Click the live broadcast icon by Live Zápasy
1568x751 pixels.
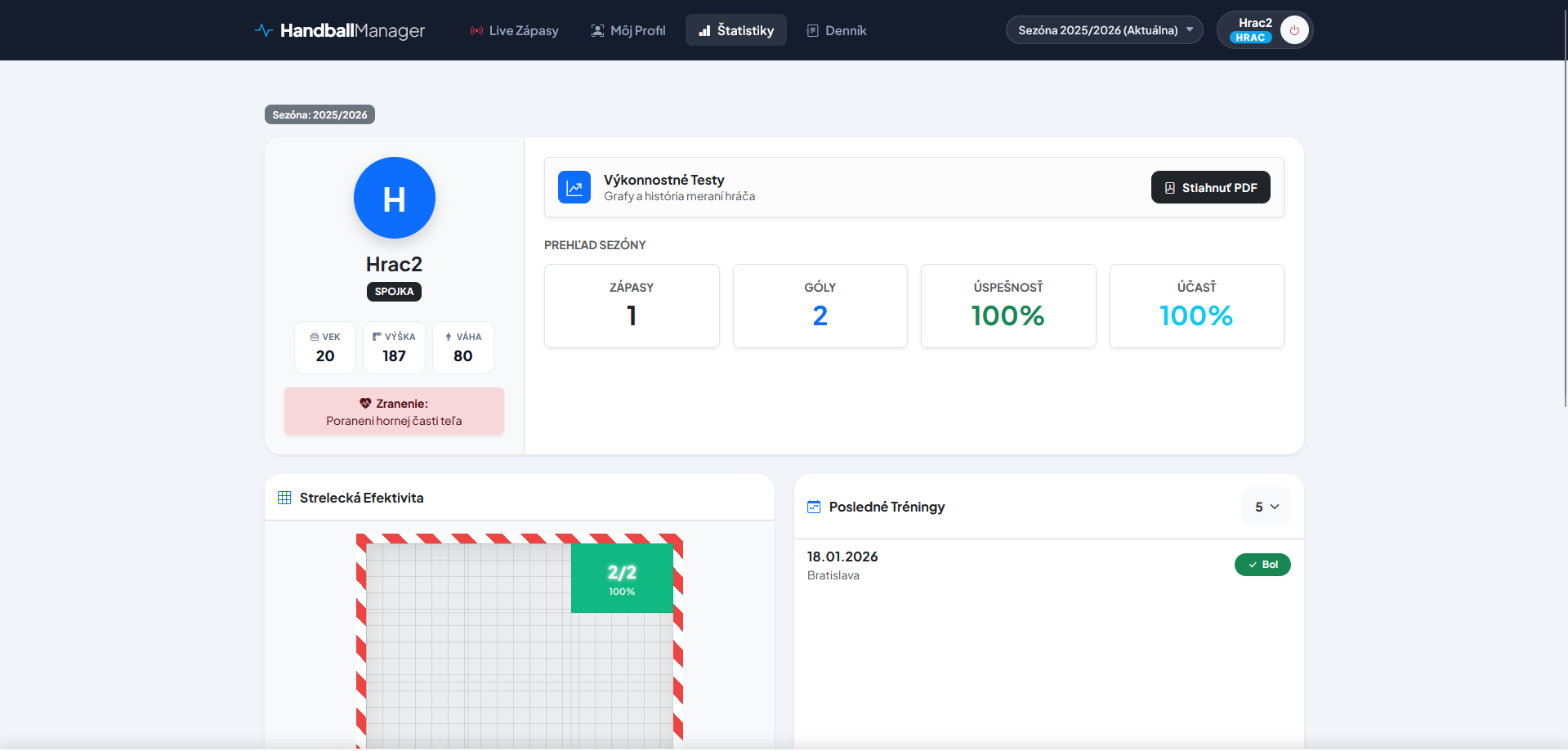[476, 31]
